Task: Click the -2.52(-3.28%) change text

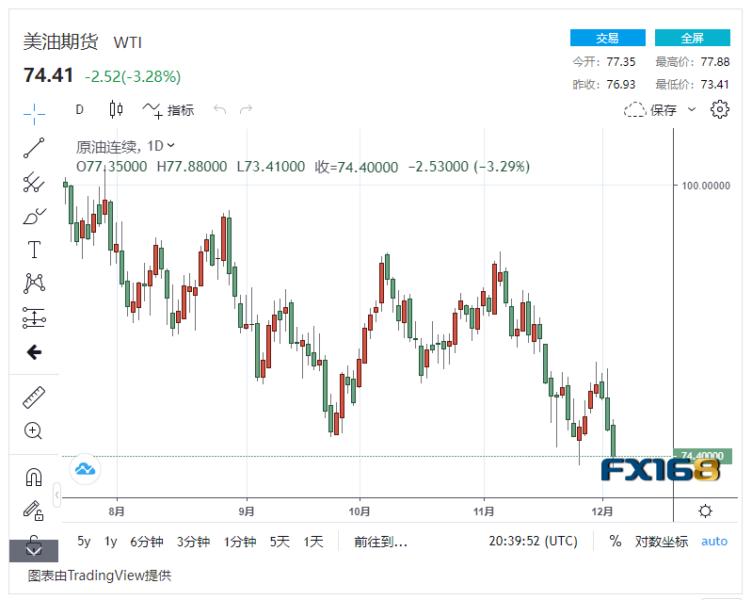Action: (133, 76)
